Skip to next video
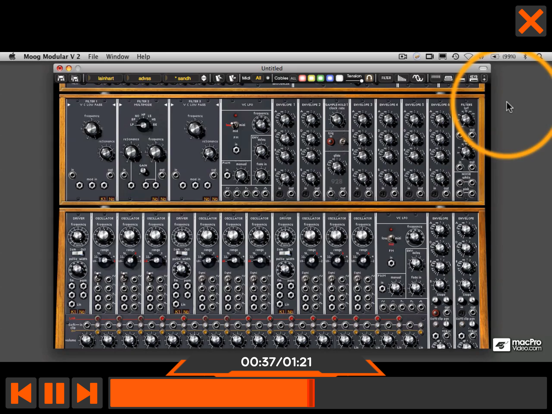 [x=87, y=393]
